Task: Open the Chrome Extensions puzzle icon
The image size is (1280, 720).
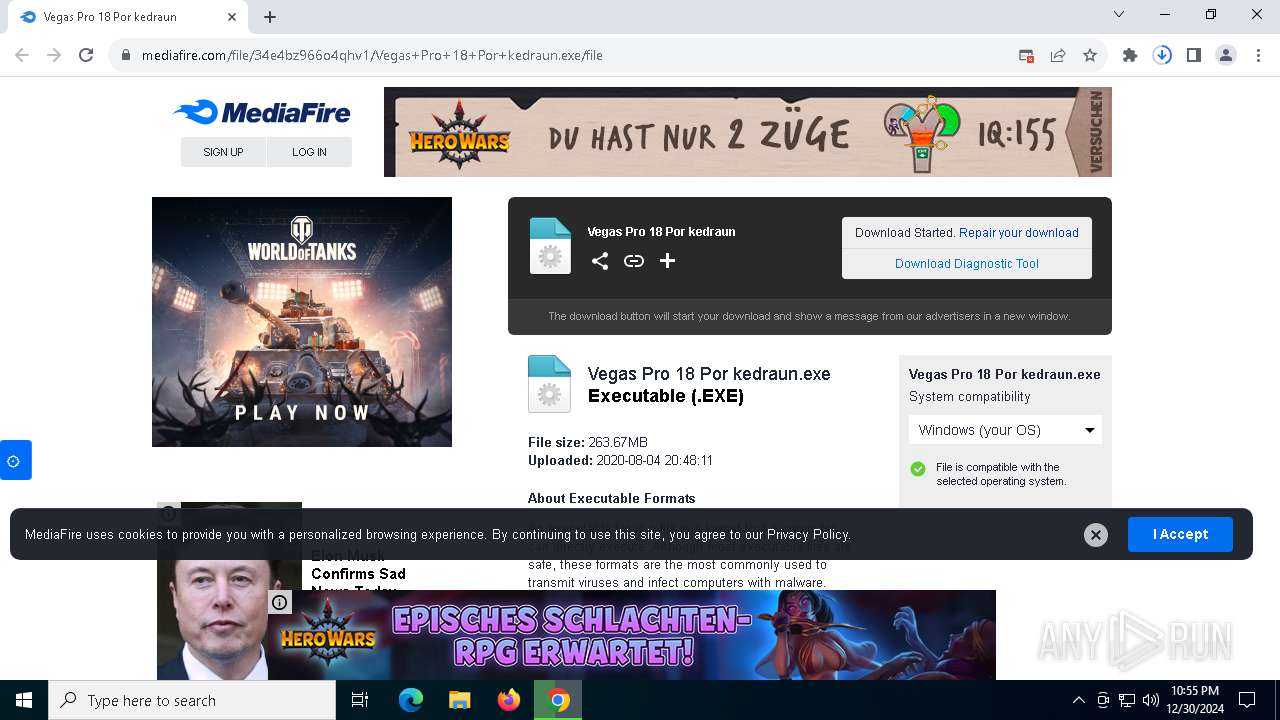Action: [x=1130, y=55]
